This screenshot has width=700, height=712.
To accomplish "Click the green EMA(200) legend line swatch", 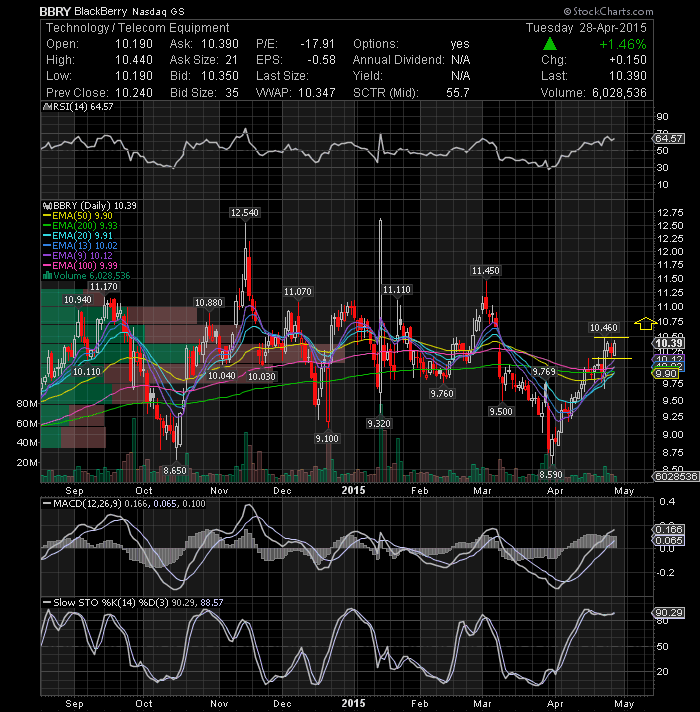I will coord(47,226).
